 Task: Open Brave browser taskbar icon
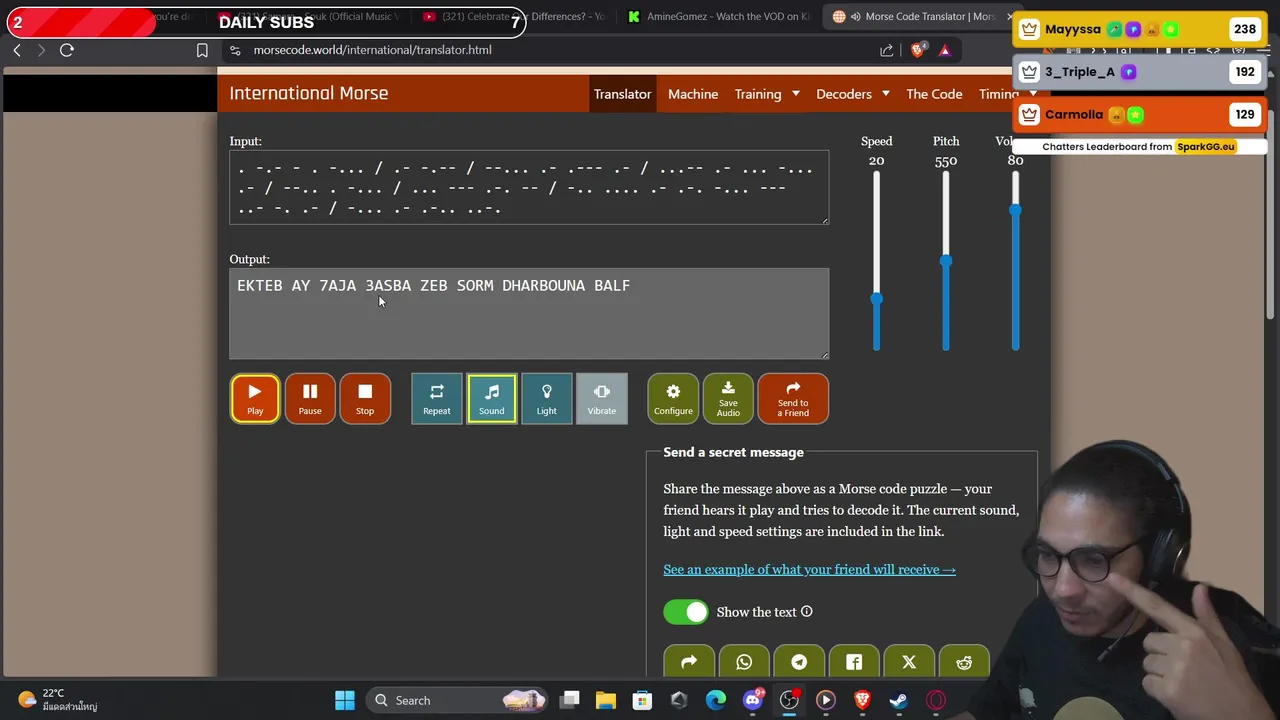[862, 700]
